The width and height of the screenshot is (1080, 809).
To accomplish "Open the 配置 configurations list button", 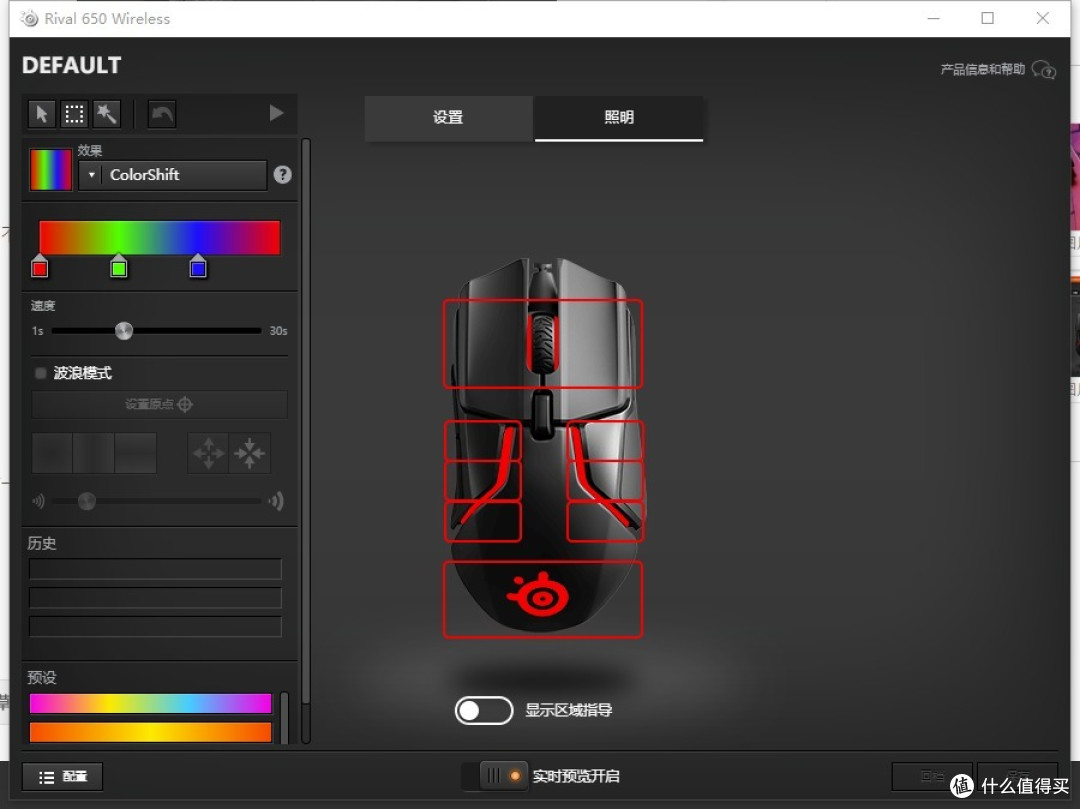I will pyautogui.click(x=63, y=777).
